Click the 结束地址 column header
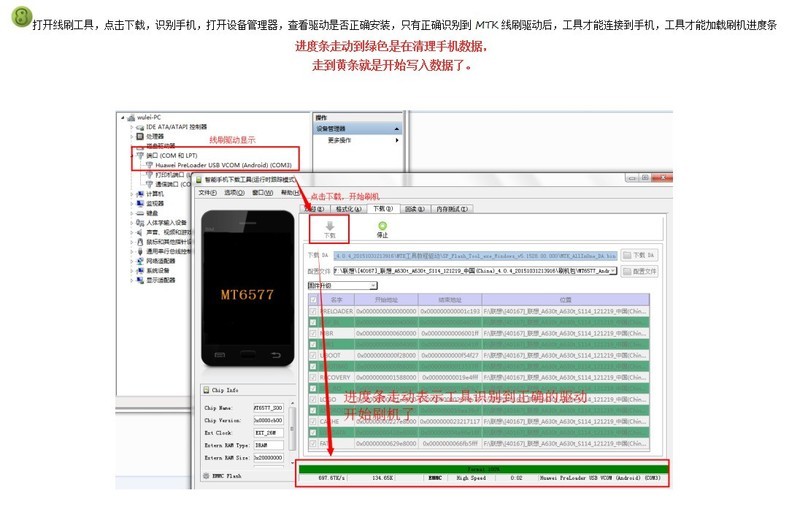Viewport: 800px width, 520px height. pyautogui.click(x=449, y=300)
